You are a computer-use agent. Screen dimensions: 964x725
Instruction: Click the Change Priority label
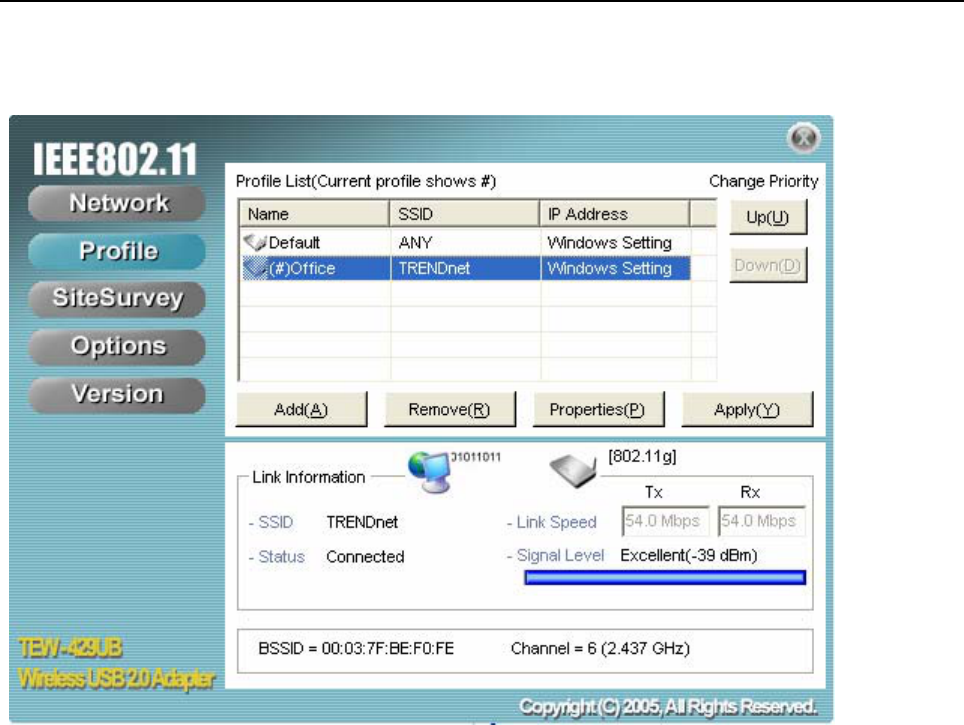pyautogui.click(x=764, y=181)
